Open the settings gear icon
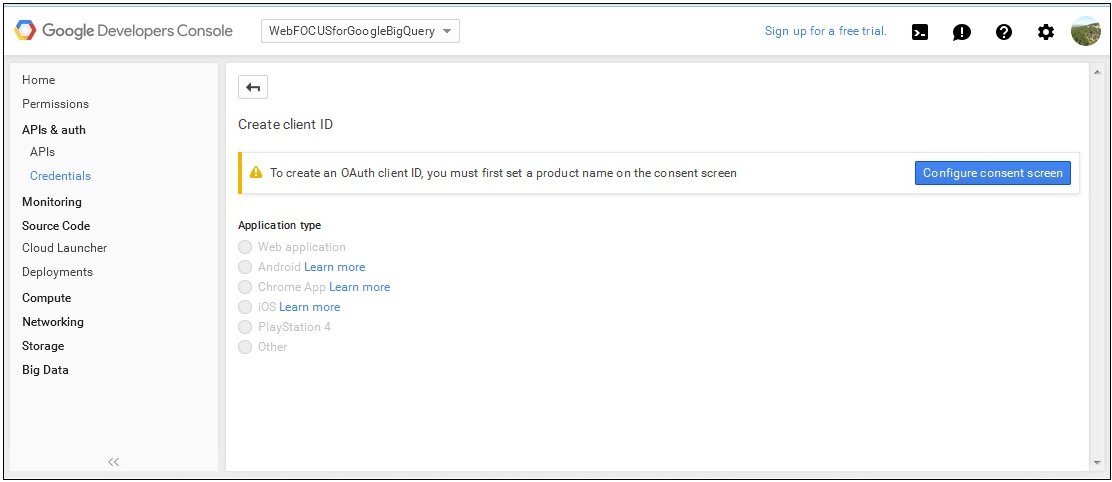Viewport: 1112px width, 482px height. coord(1046,32)
